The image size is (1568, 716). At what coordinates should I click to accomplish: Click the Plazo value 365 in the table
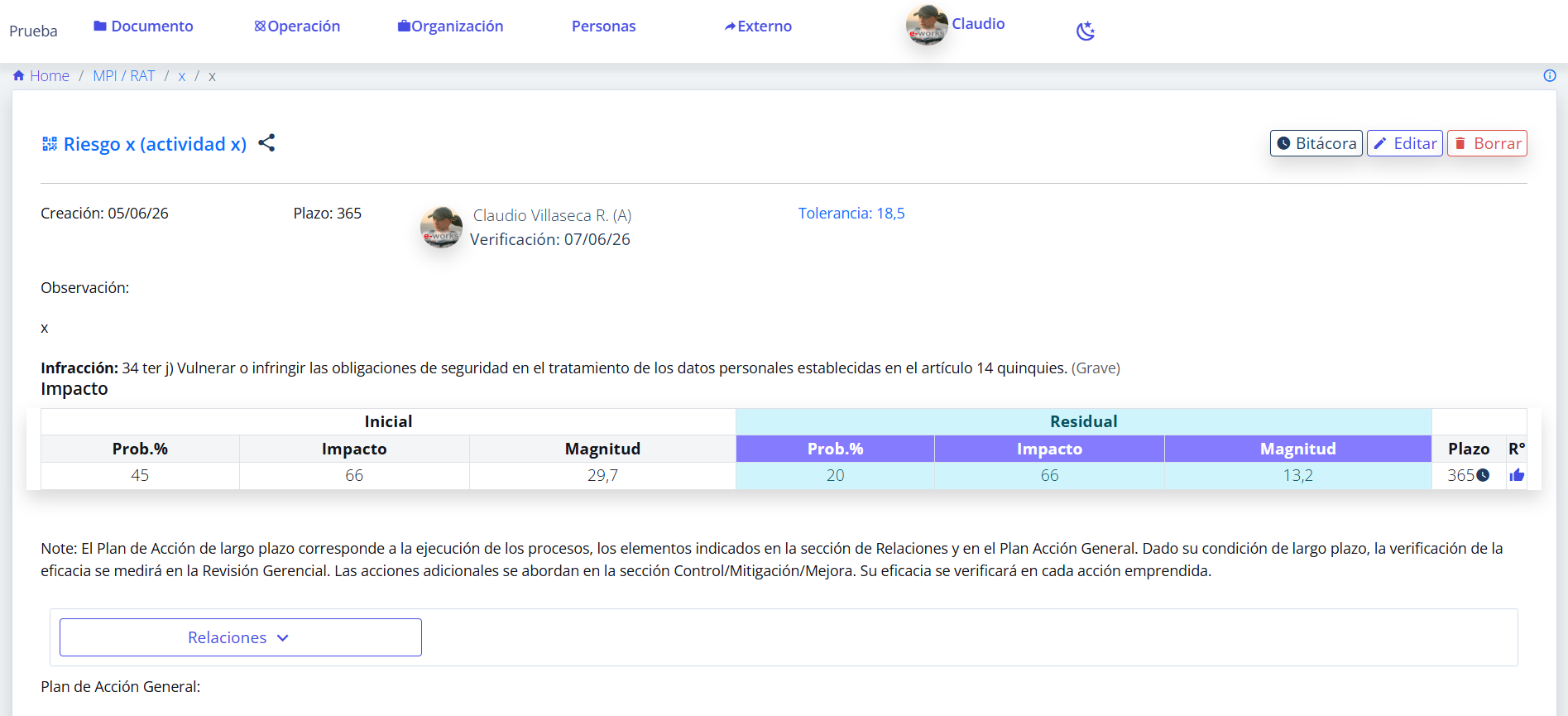1460,475
